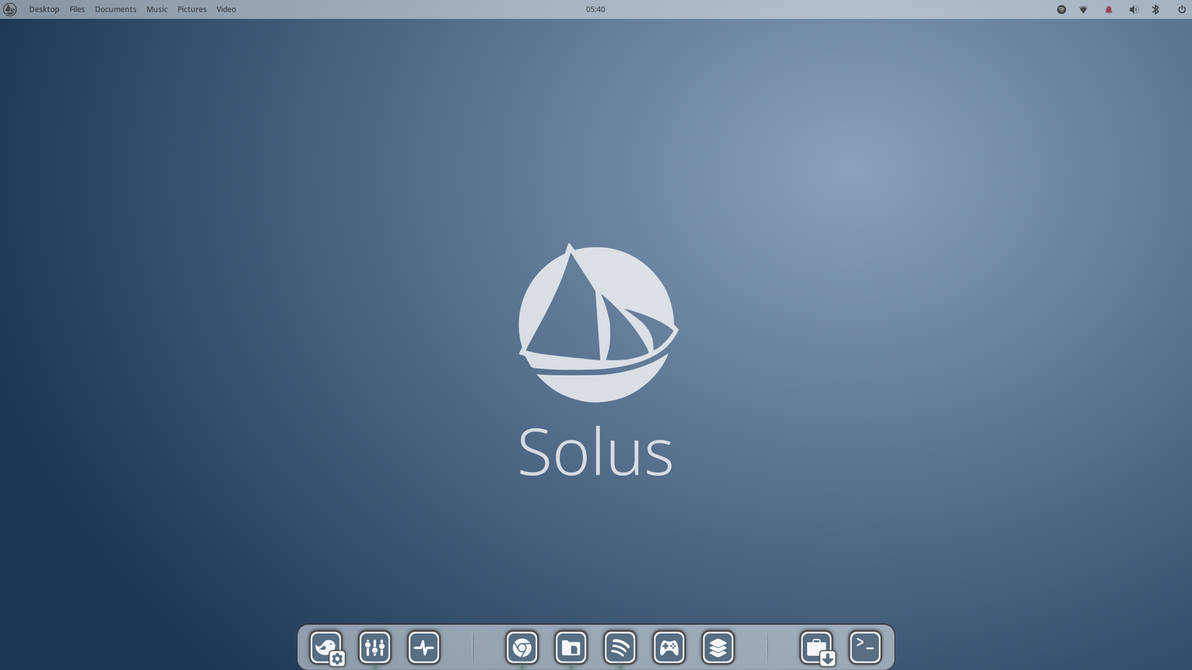1192x670 pixels.
Task: Launch the Software Center layers icon
Action: [x=717, y=647]
